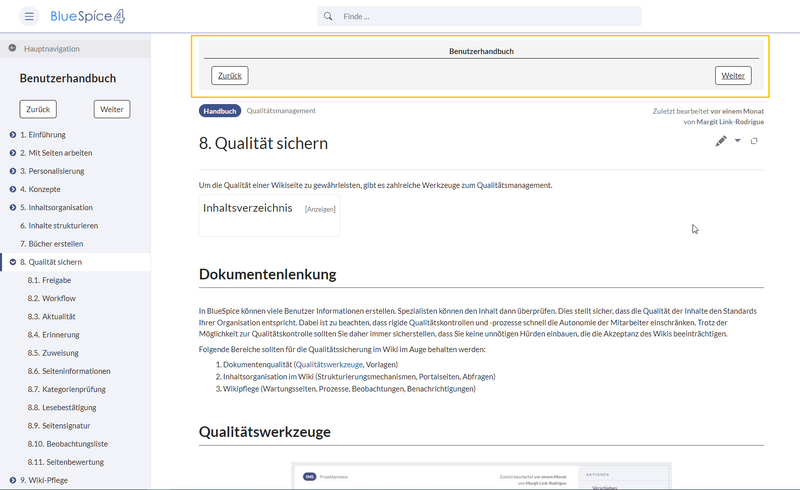Open 3. Personalisierung page
This screenshot has height=490, width=800.
pos(52,171)
